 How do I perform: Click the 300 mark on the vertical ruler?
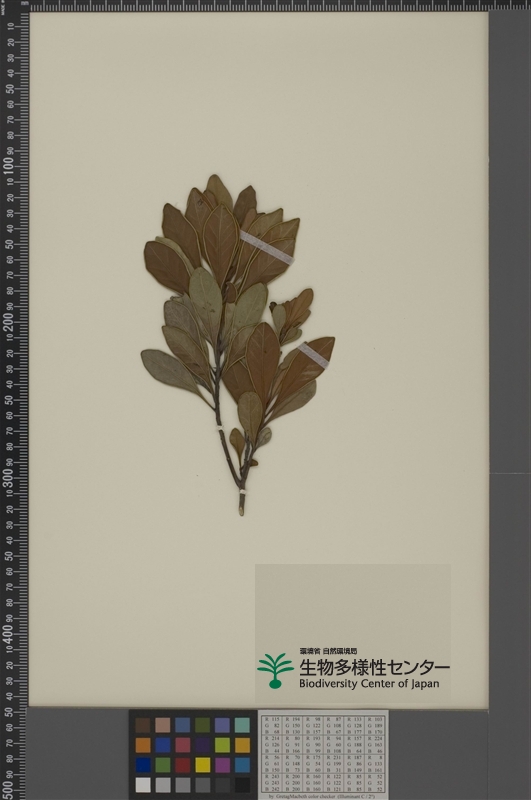[x=9, y=478]
